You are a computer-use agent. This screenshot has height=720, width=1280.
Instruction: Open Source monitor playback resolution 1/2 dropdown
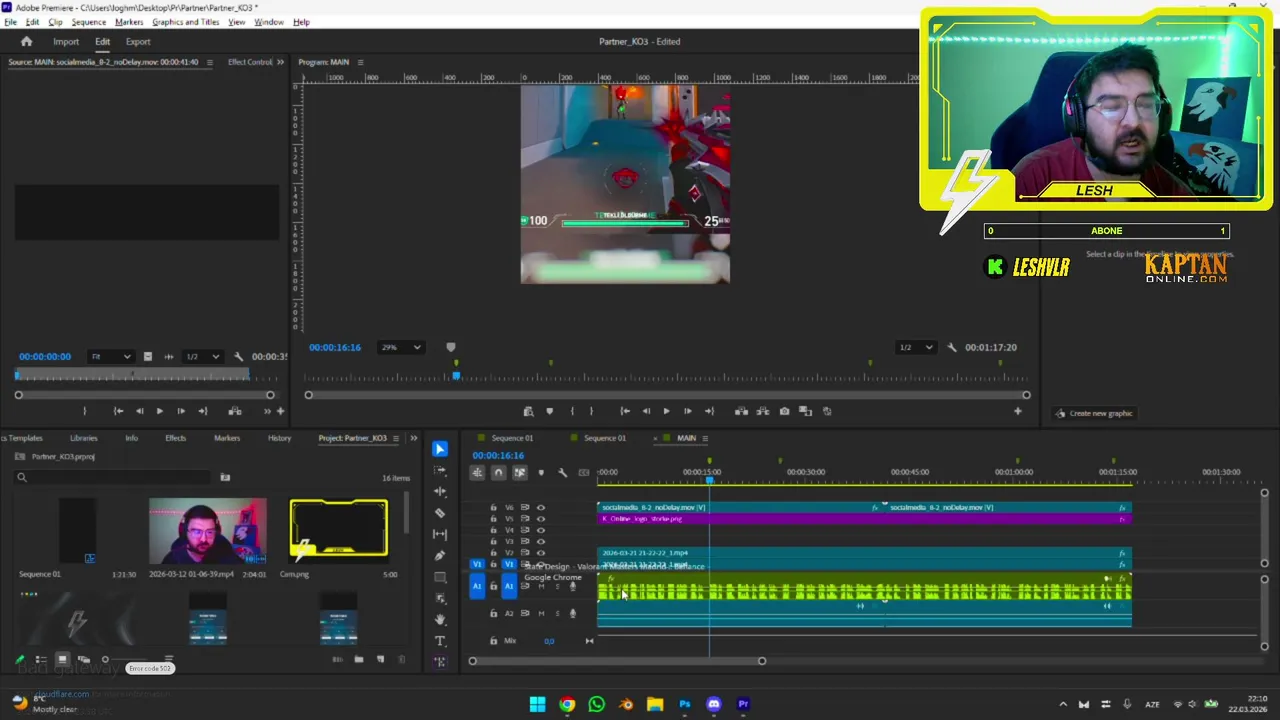pyautogui.click(x=205, y=357)
